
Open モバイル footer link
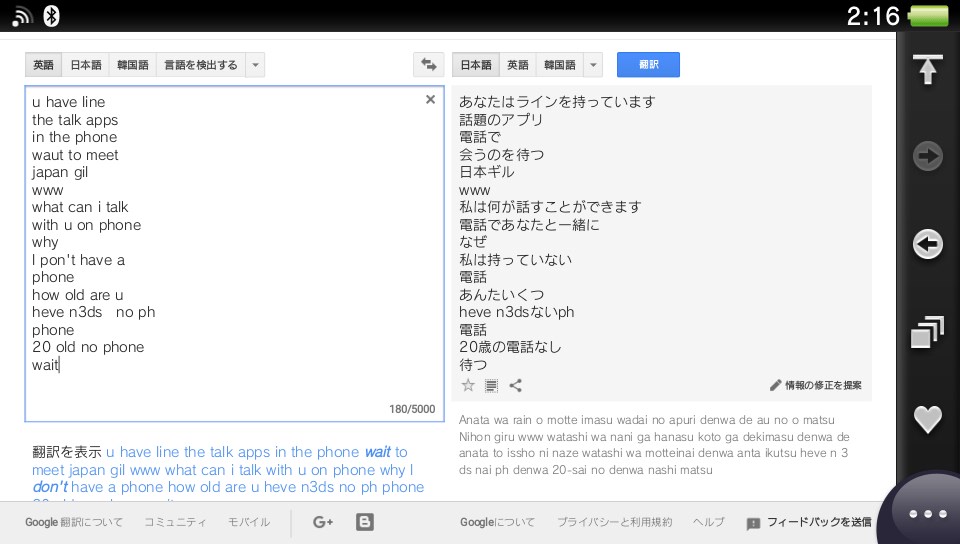tap(249, 522)
